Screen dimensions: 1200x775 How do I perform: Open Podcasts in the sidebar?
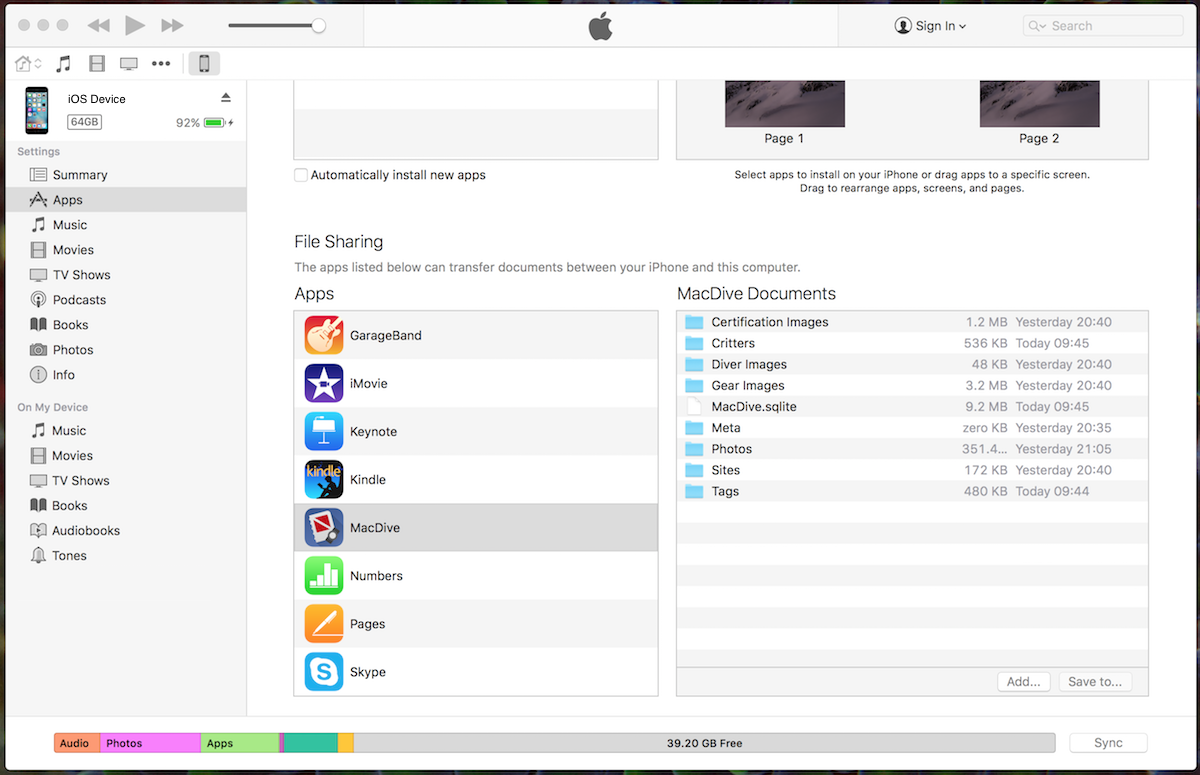pos(125,300)
